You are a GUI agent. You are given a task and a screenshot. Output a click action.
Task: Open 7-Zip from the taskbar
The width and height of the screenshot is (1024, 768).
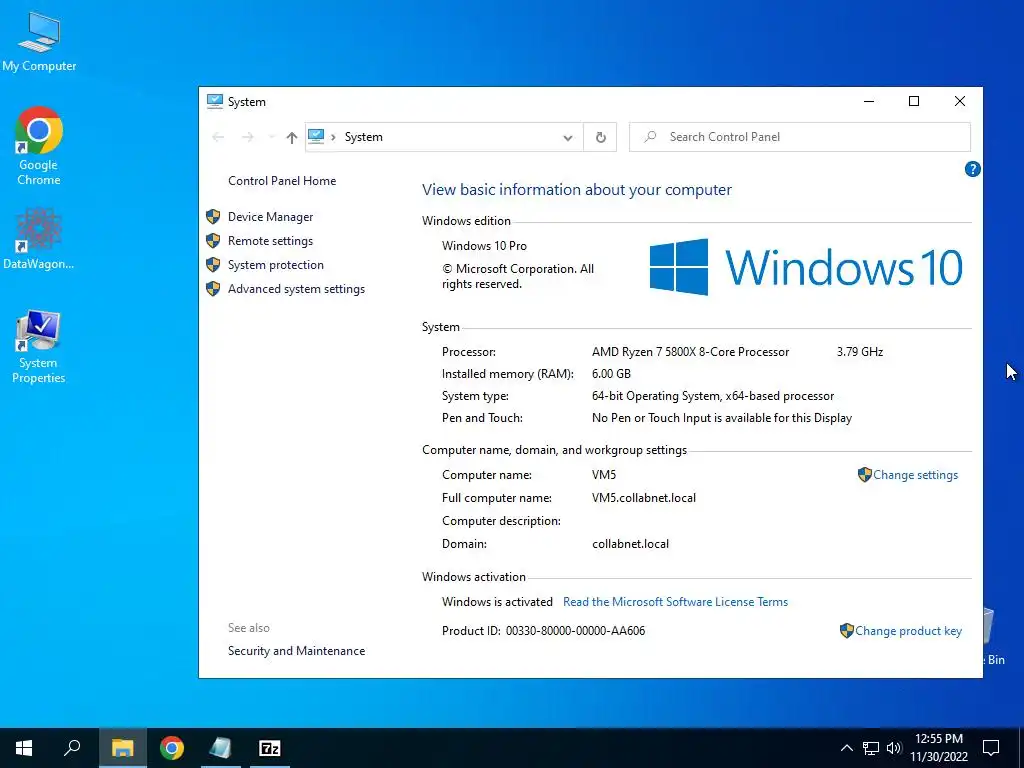point(270,748)
